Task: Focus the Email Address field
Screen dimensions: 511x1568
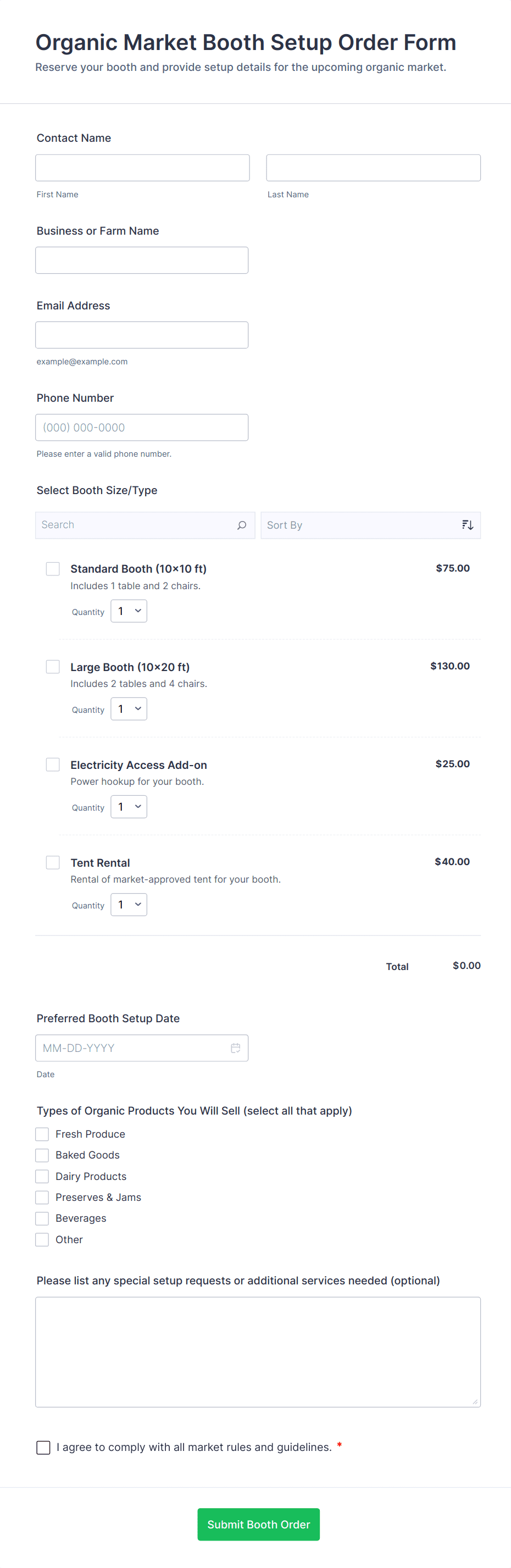Action: (142, 335)
